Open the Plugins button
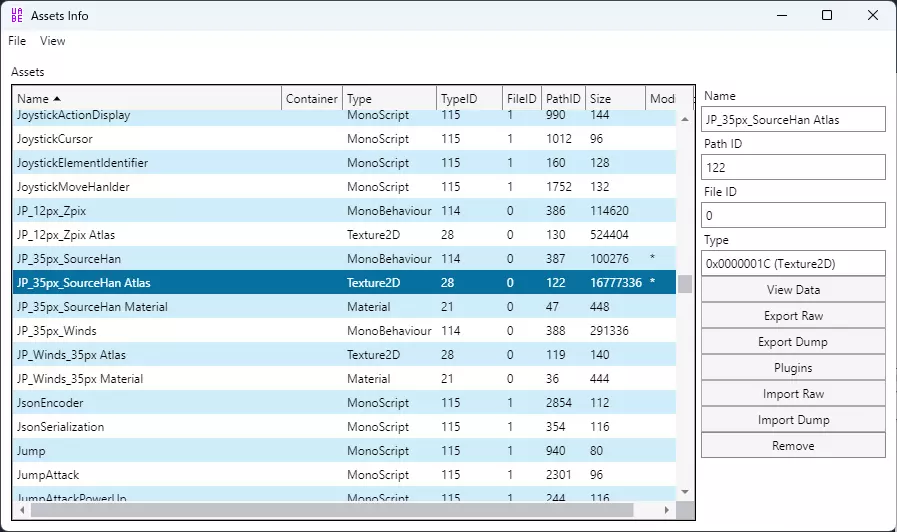 pos(793,368)
